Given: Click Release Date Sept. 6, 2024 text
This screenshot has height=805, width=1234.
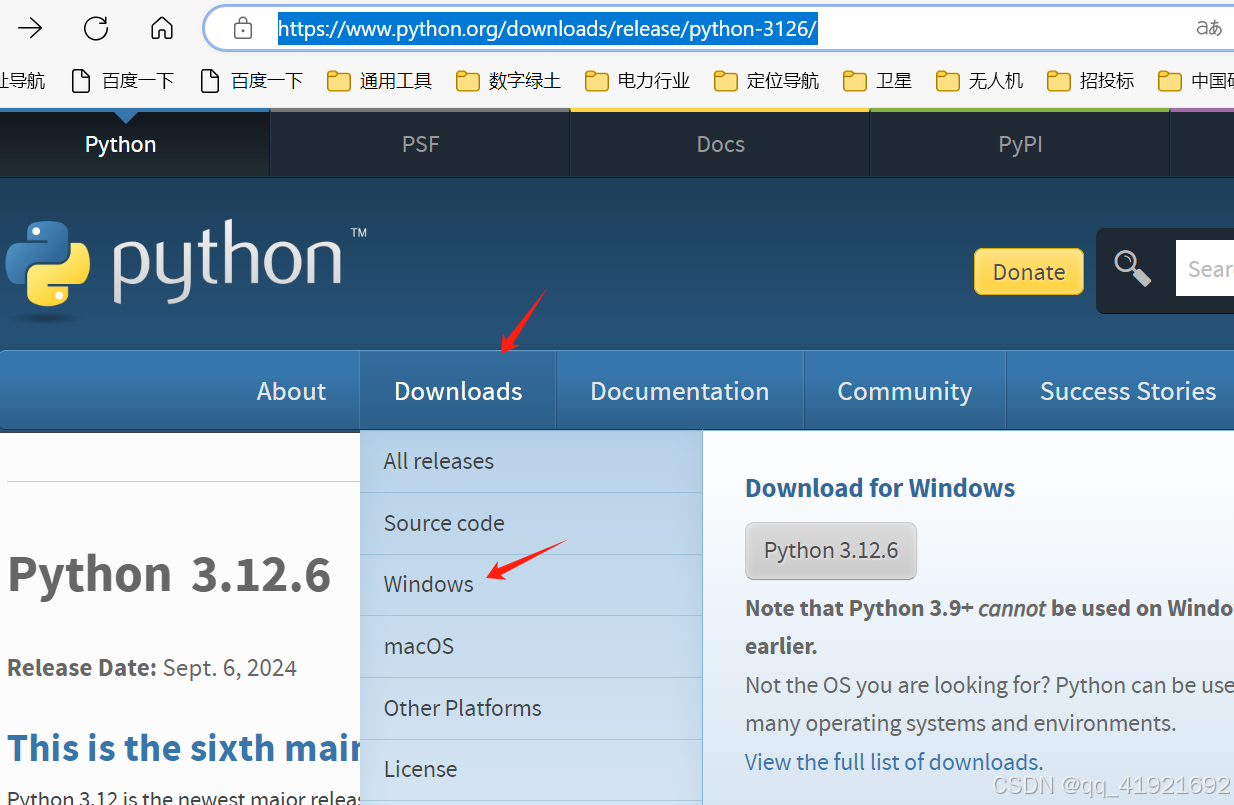Looking at the screenshot, I should [152, 668].
